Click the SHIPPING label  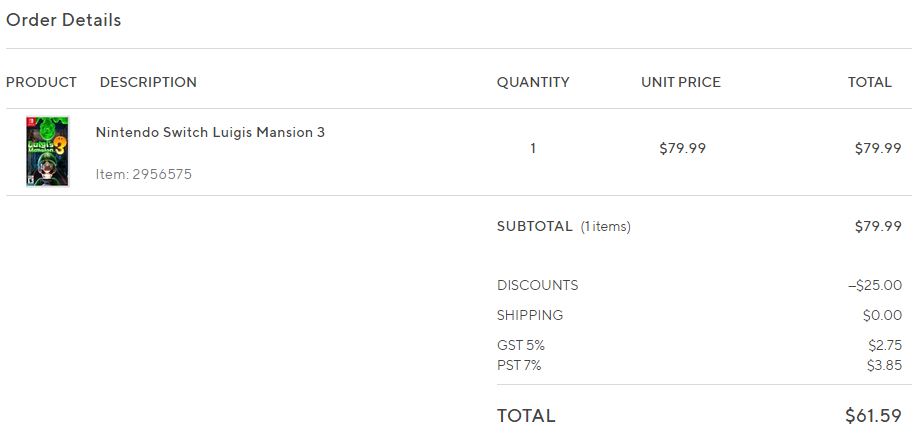coord(530,315)
